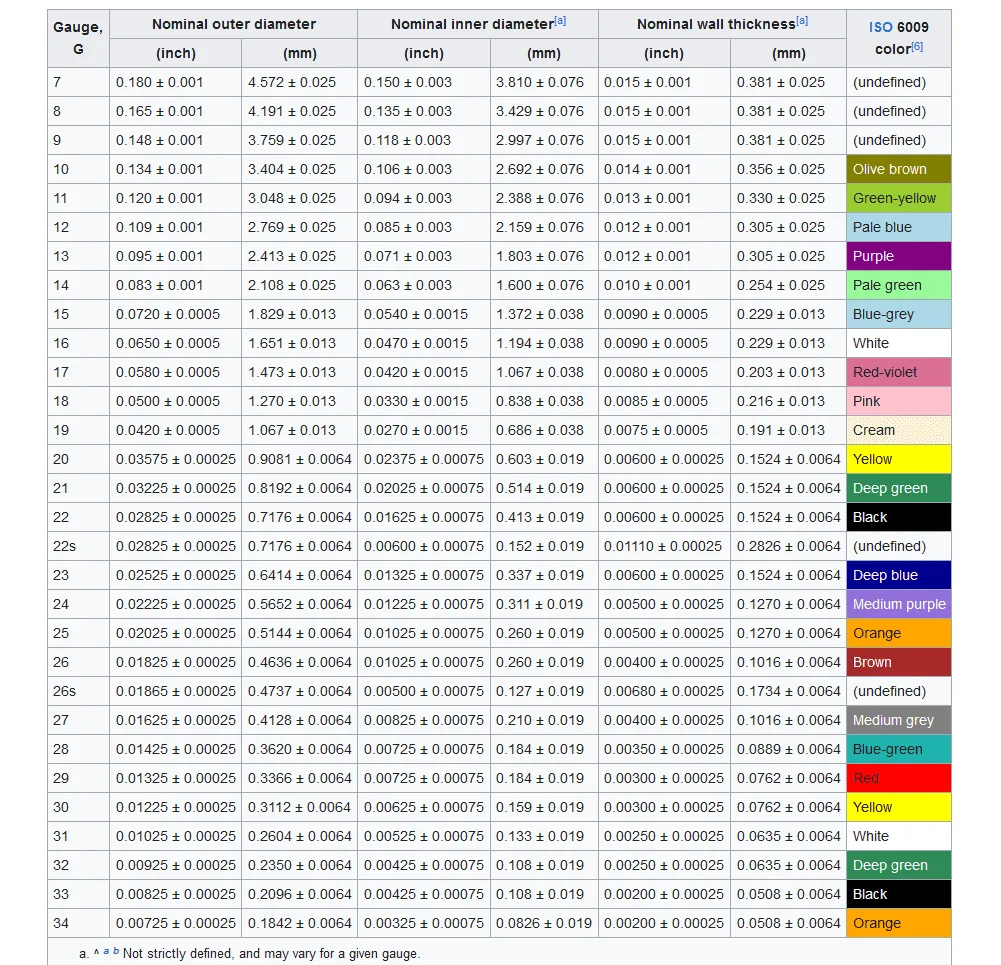Select the Green-yellow color cell
Screen dimensions: 1001x965
(899, 198)
